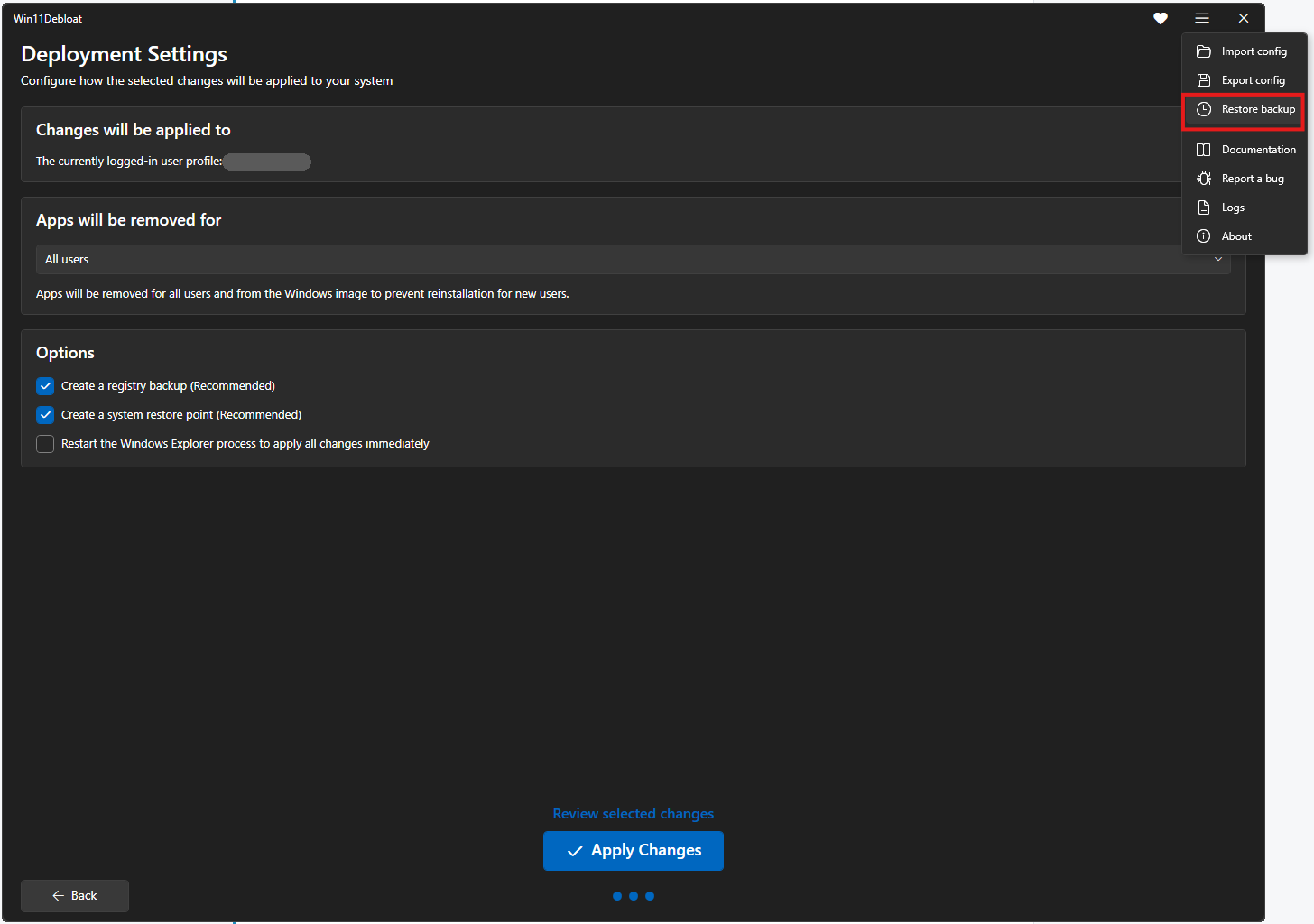Image resolution: width=1314 pixels, height=924 pixels.
Task: Go Back to previous page
Action: tap(75, 896)
